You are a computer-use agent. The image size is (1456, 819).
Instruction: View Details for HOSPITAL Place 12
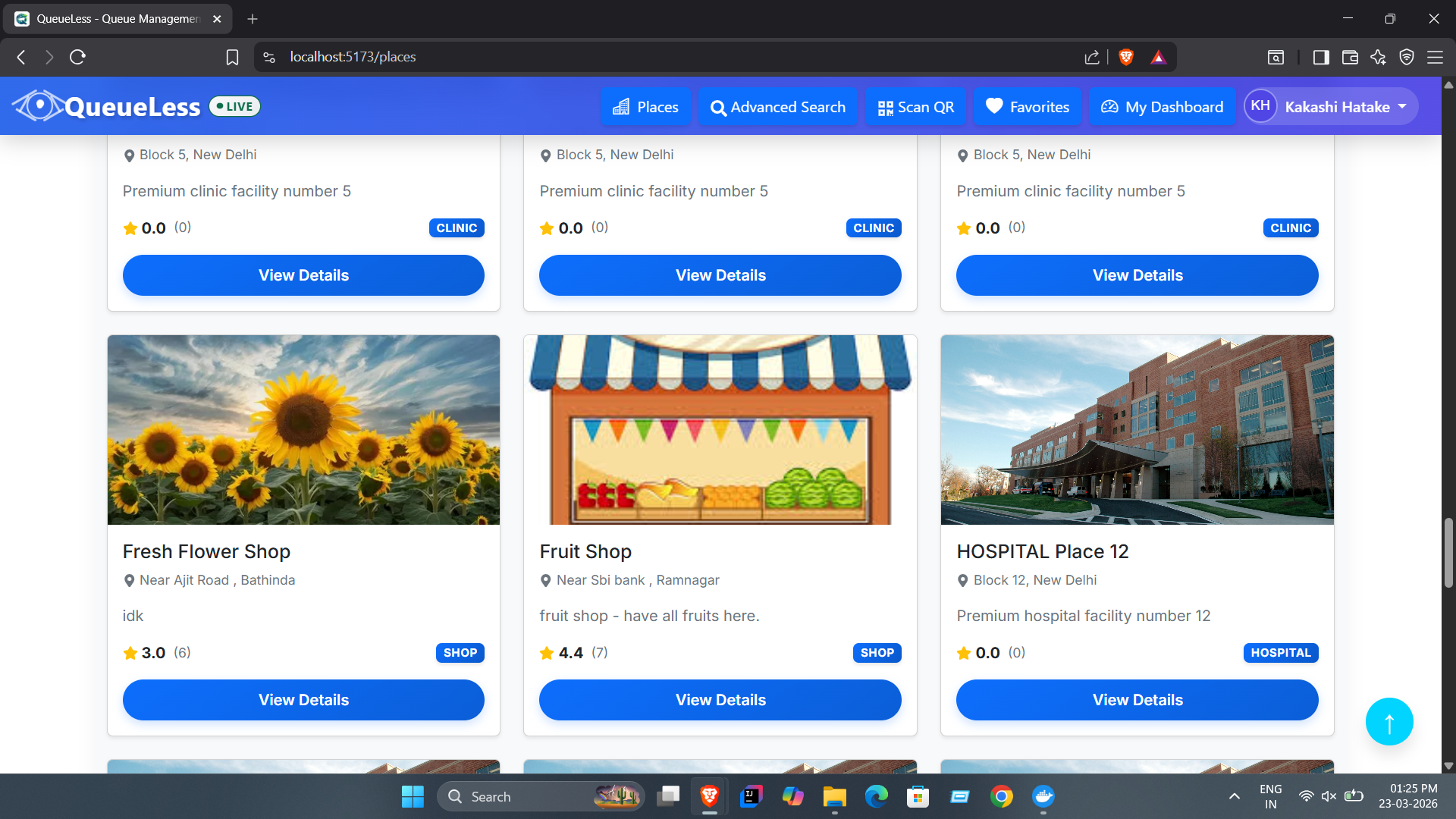1137,700
